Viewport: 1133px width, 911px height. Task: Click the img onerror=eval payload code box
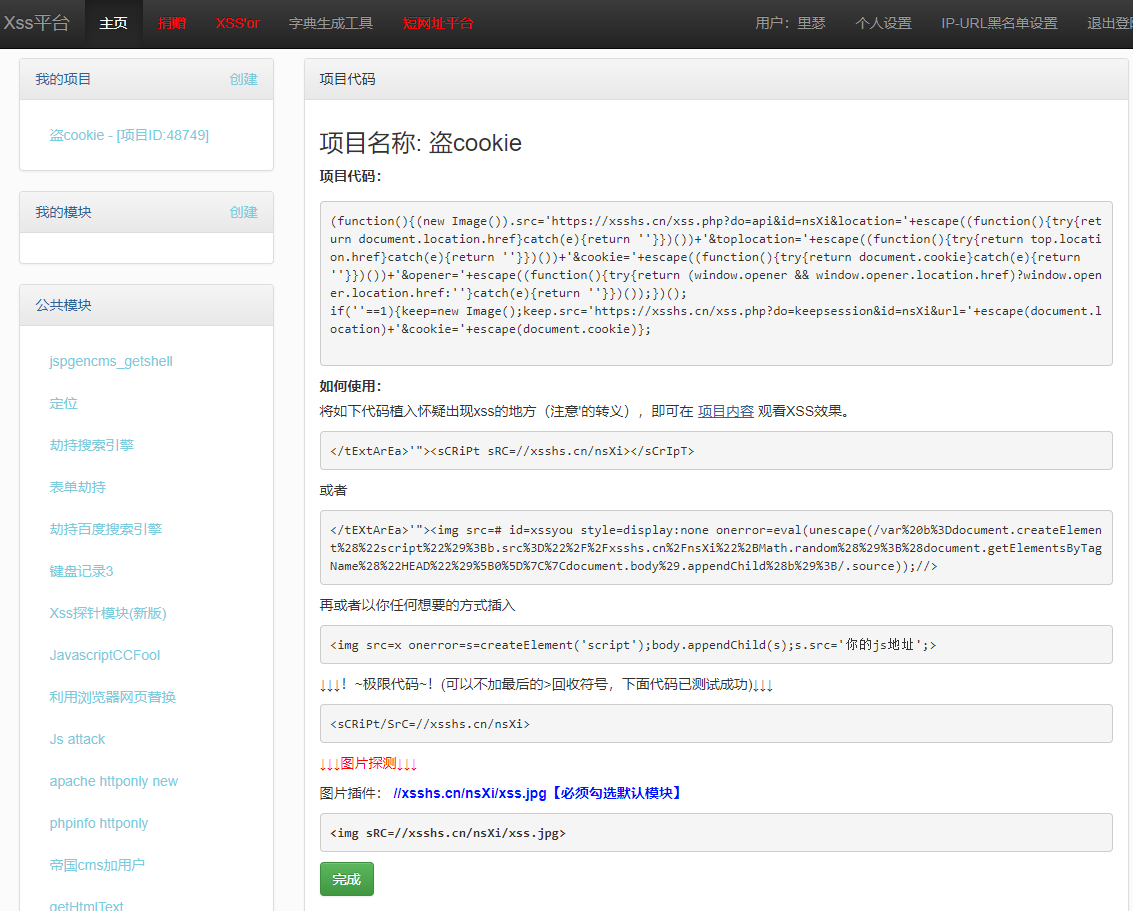[716, 548]
